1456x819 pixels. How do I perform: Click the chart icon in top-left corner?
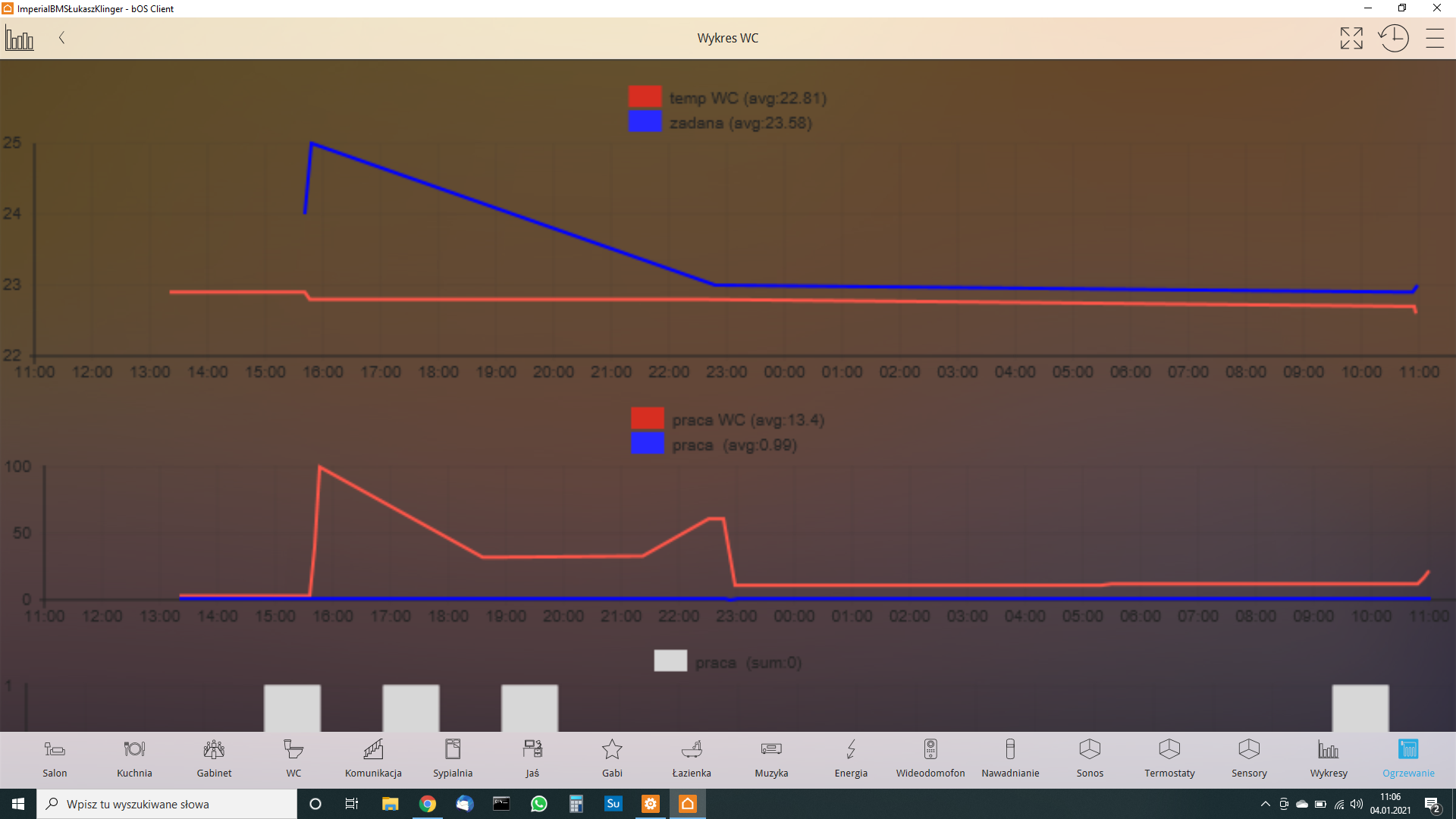(20, 38)
